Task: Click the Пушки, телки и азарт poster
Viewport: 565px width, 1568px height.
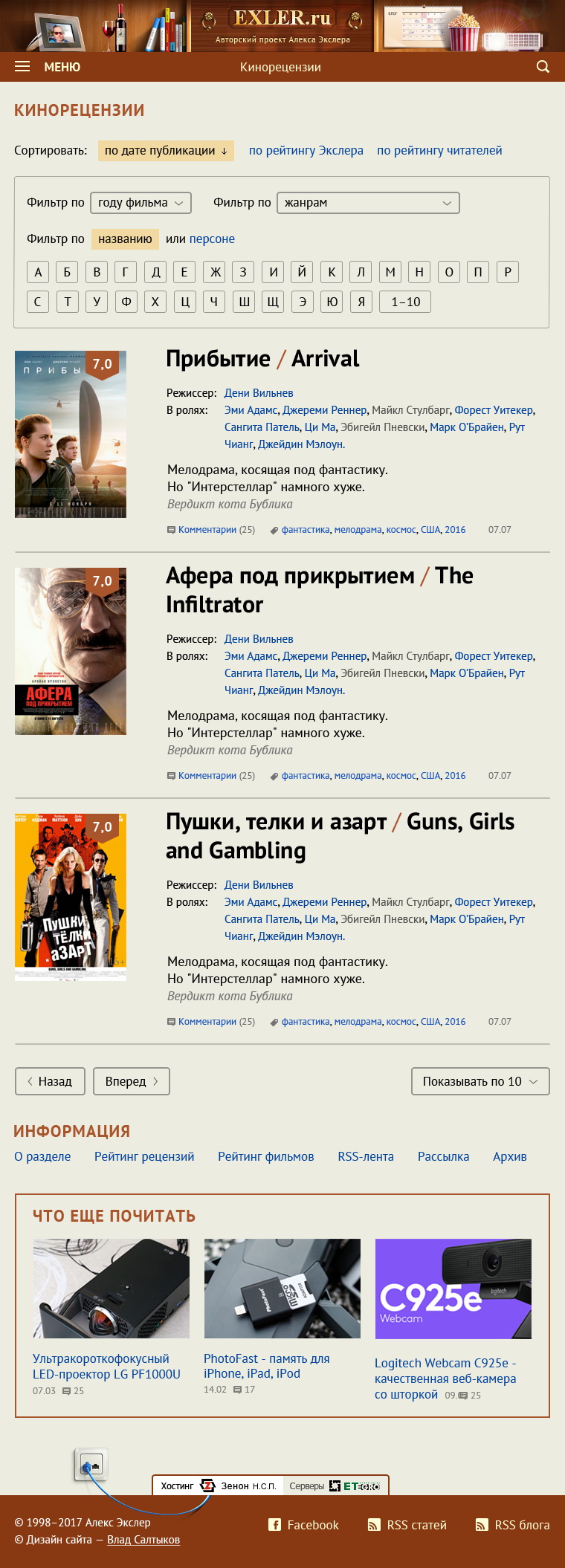Action: pyautogui.click(x=71, y=897)
